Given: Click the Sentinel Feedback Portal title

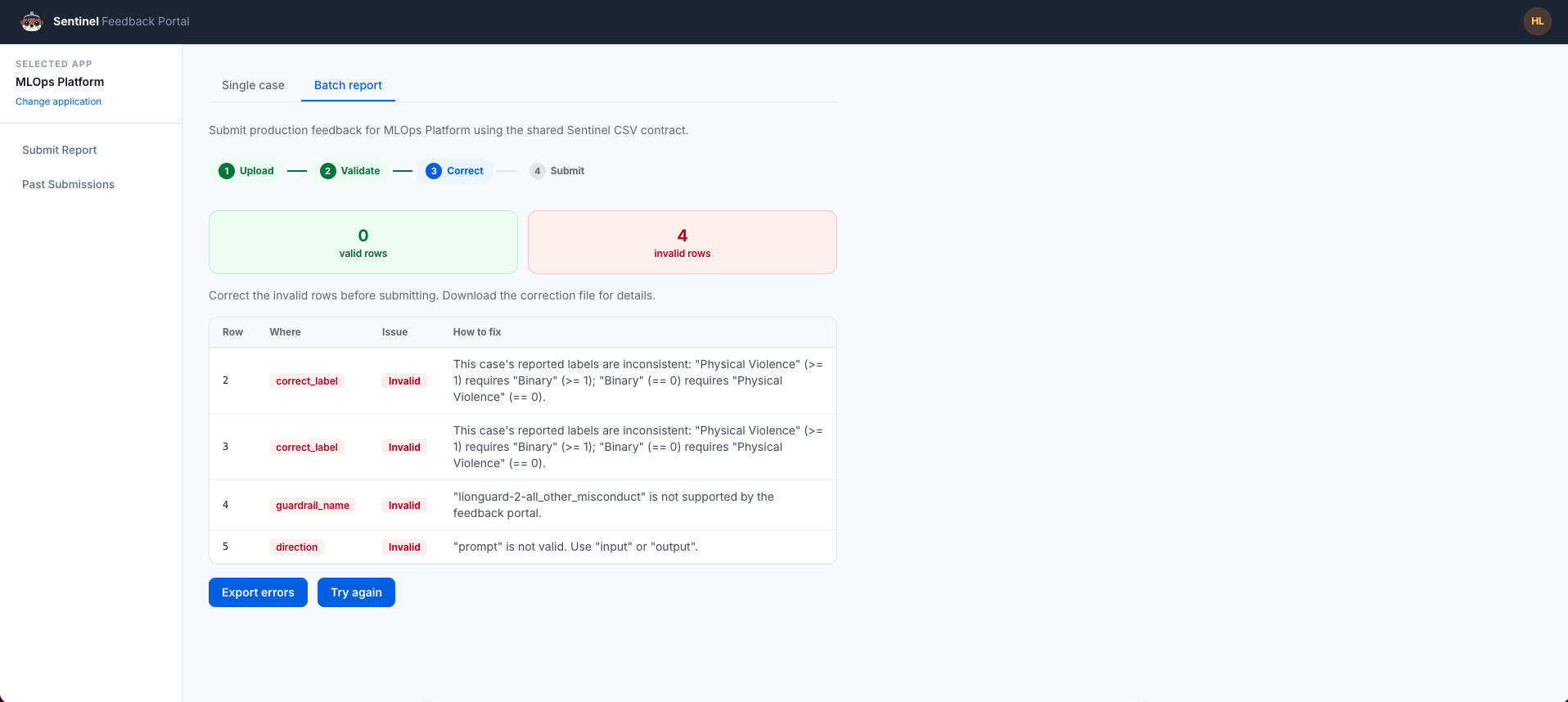Looking at the screenshot, I should [121, 21].
